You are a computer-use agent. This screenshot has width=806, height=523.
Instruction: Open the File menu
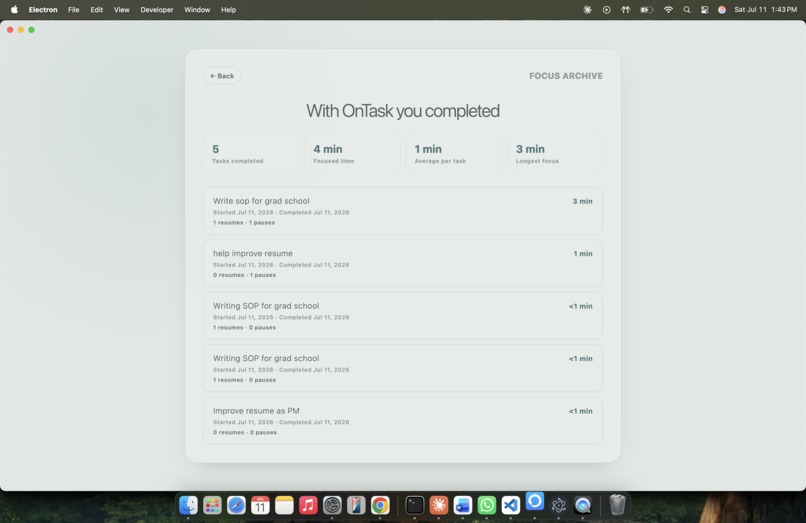[x=74, y=9]
